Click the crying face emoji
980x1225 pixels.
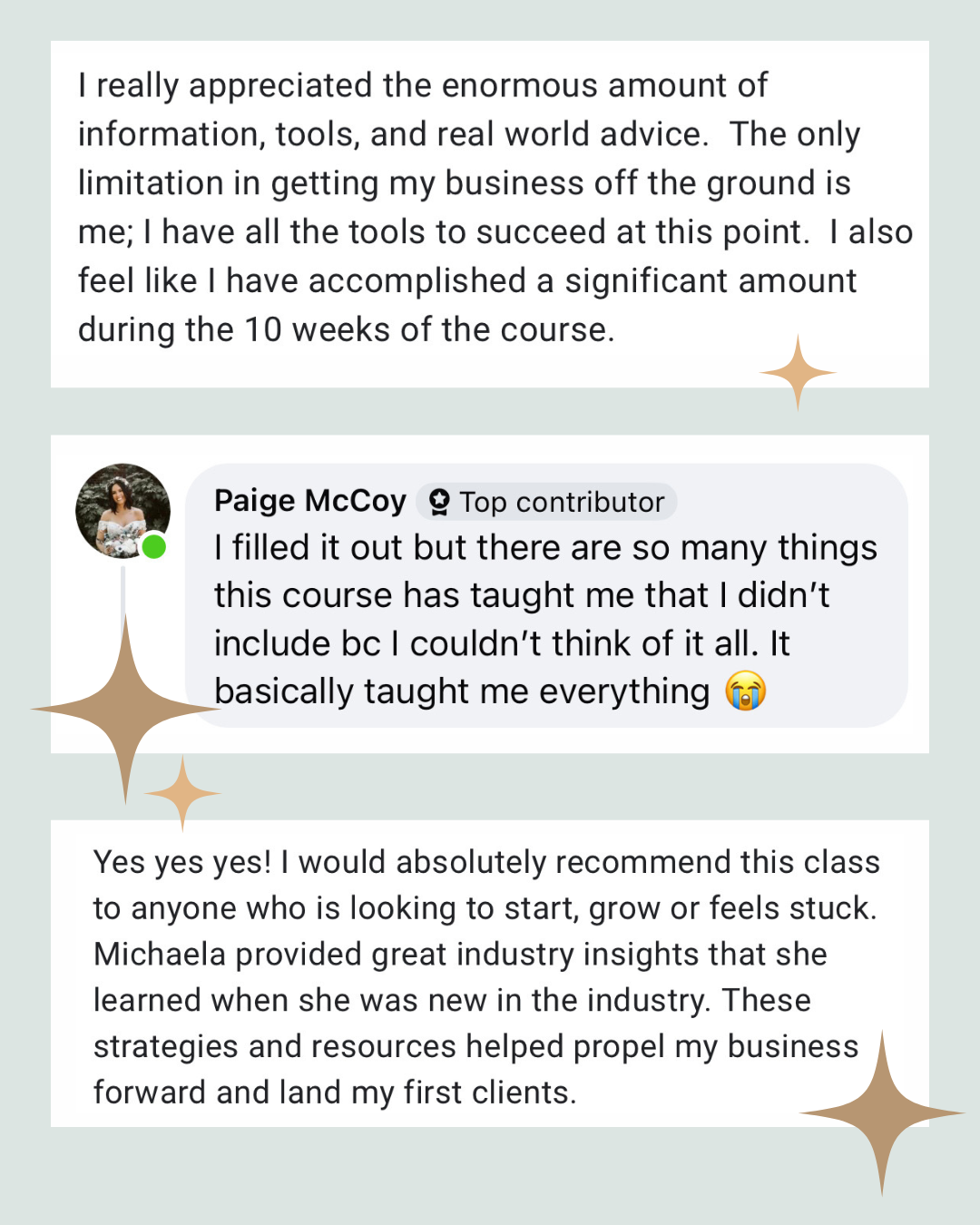coord(745,691)
